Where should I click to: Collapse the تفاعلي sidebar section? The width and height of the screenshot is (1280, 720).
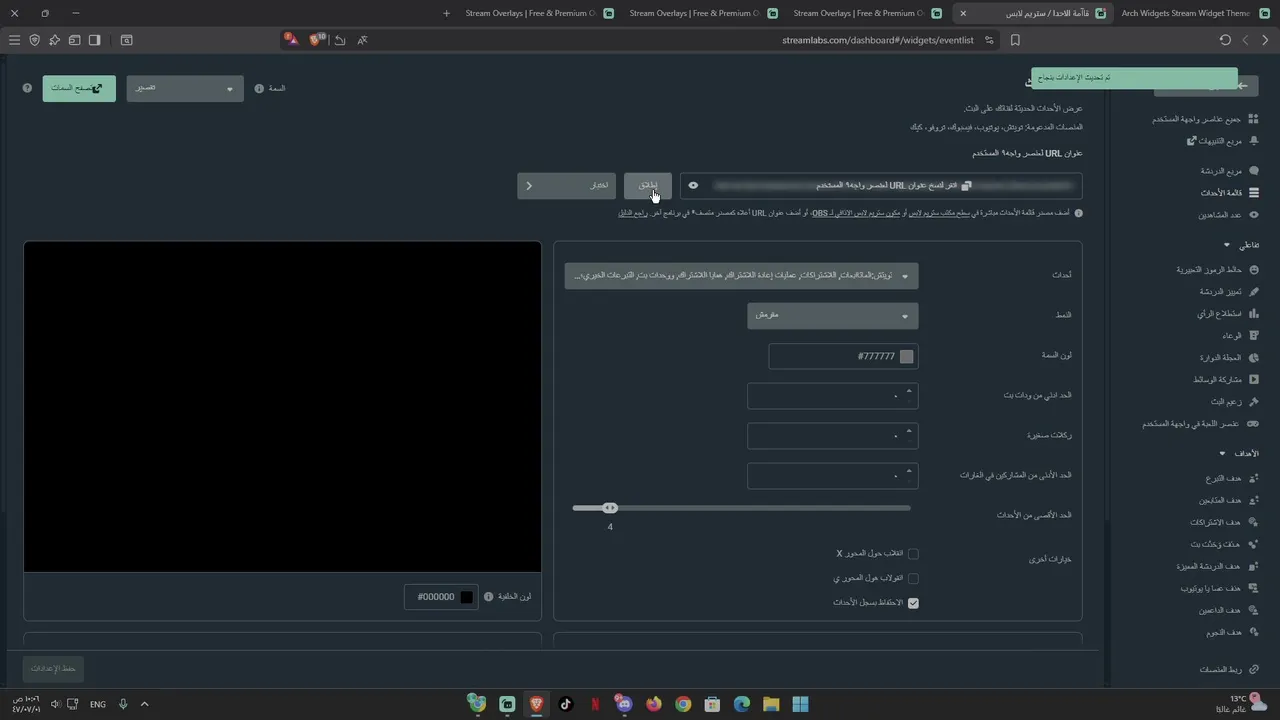point(1227,245)
